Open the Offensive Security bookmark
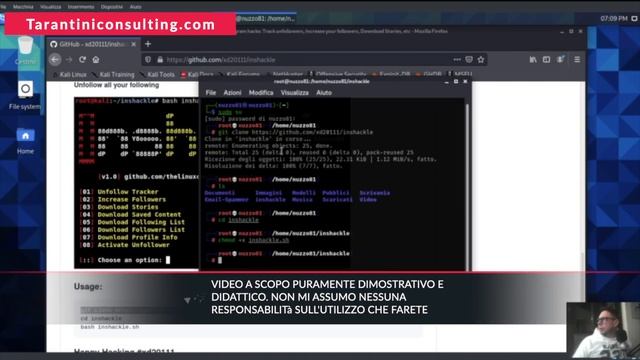 click(338, 75)
